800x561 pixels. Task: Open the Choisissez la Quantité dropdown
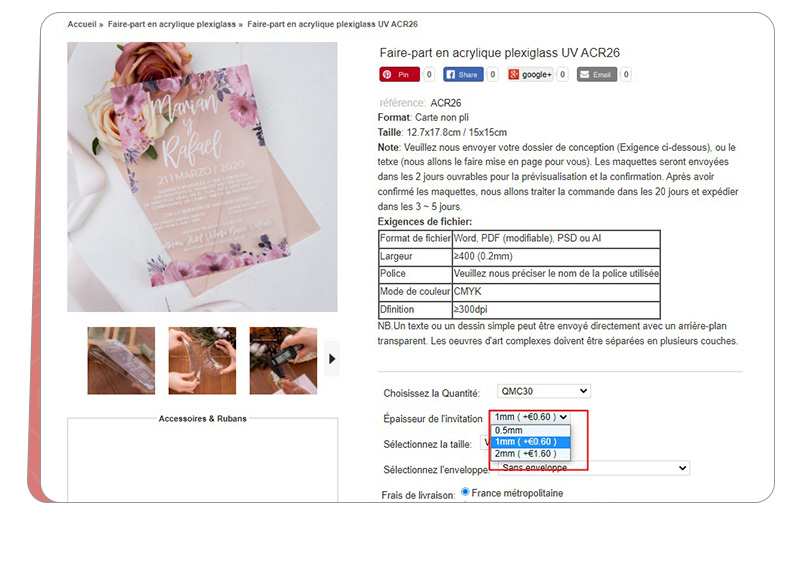click(x=543, y=391)
